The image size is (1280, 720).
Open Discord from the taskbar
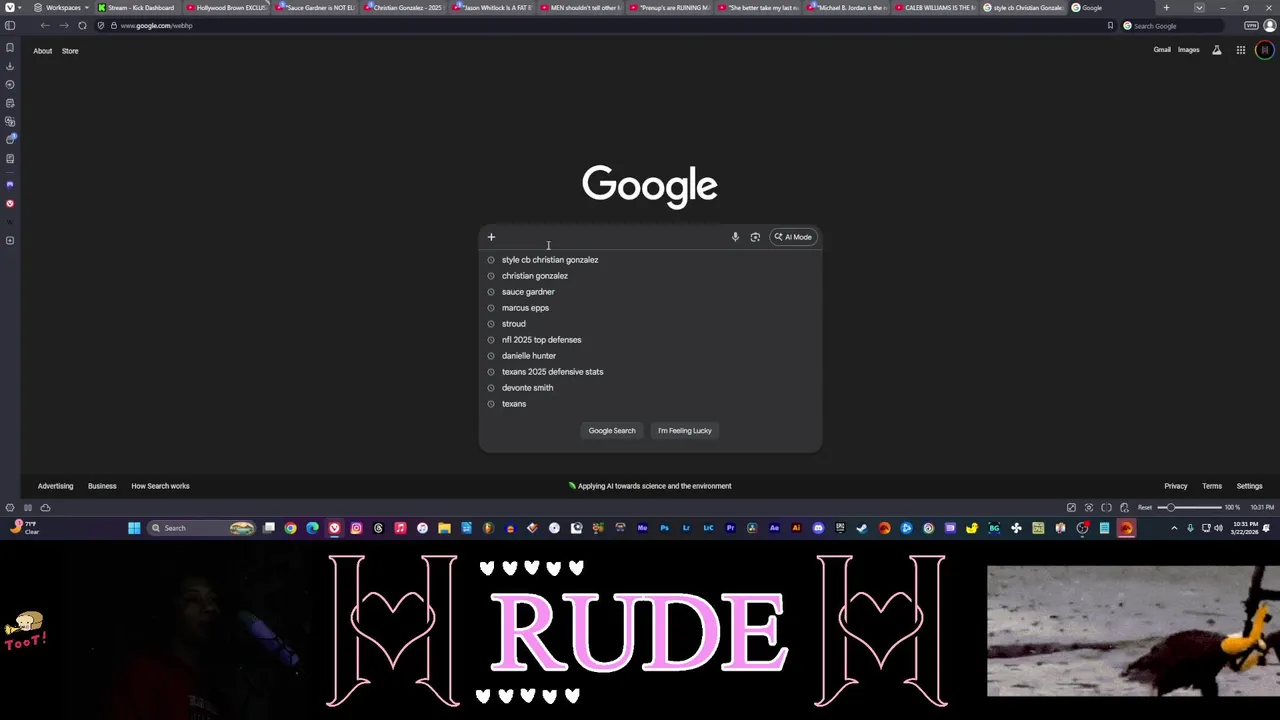coord(818,528)
